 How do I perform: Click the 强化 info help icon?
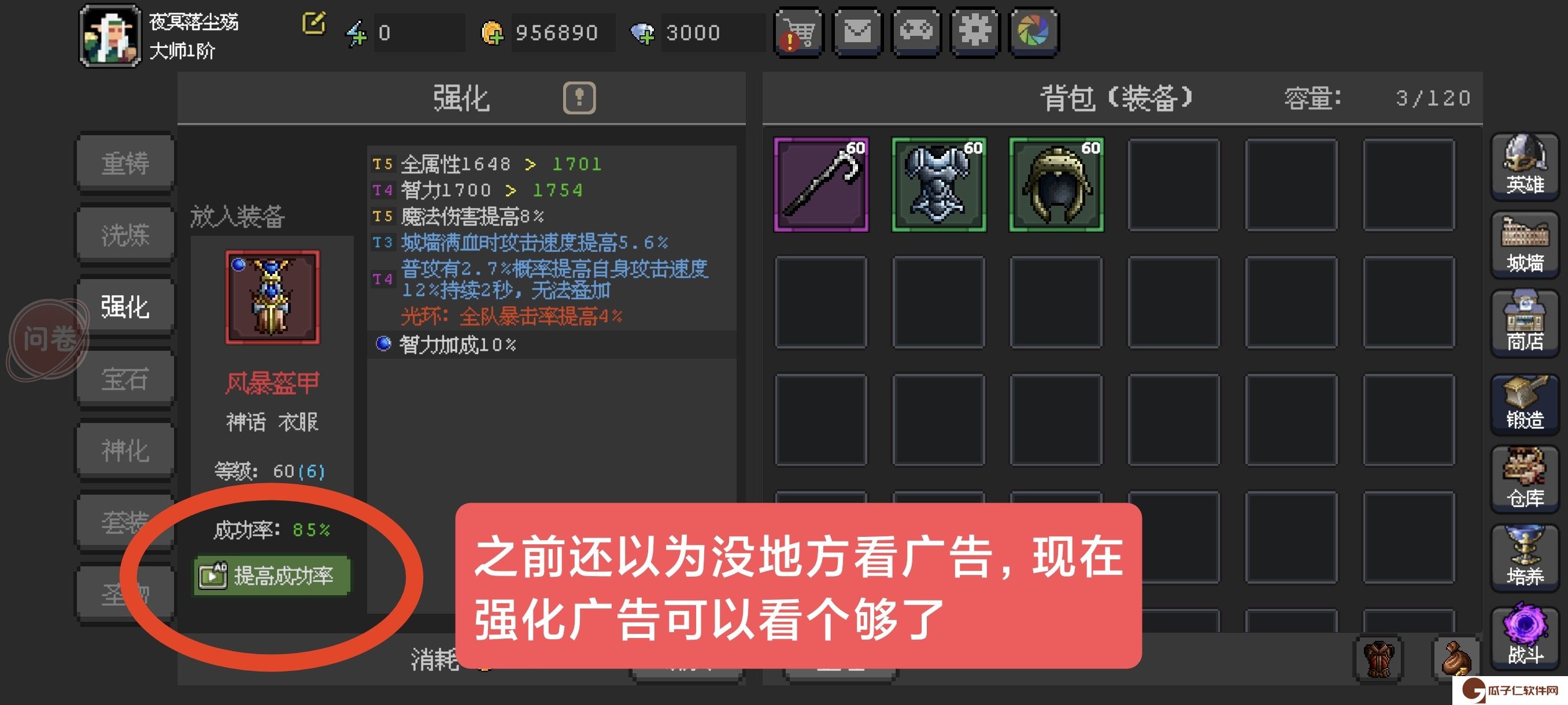[x=579, y=97]
